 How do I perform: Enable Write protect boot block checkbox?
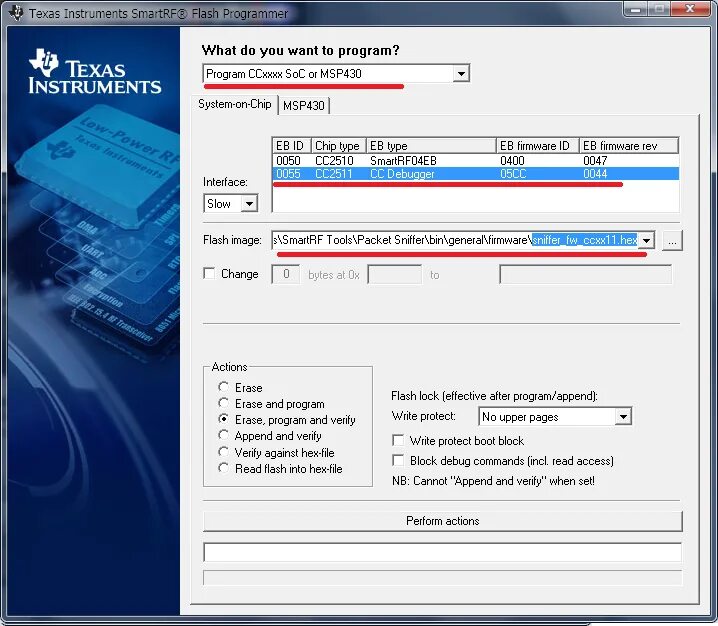398,441
